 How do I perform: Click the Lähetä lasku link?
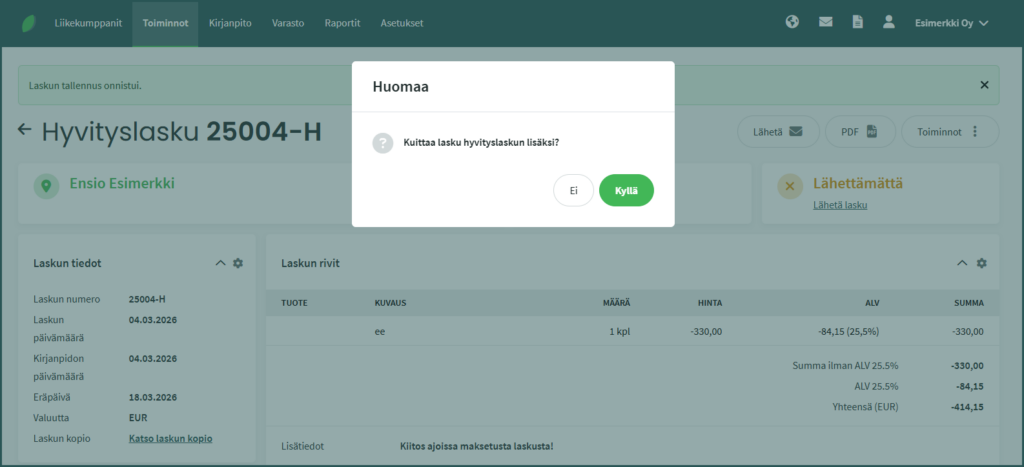point(840,205)
